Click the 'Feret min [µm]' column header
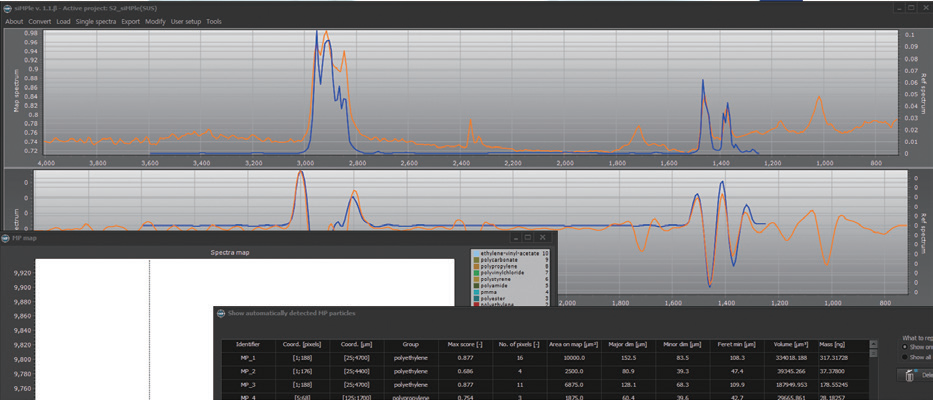Viewport: 933px width, 400px height. tap(737, 345)
